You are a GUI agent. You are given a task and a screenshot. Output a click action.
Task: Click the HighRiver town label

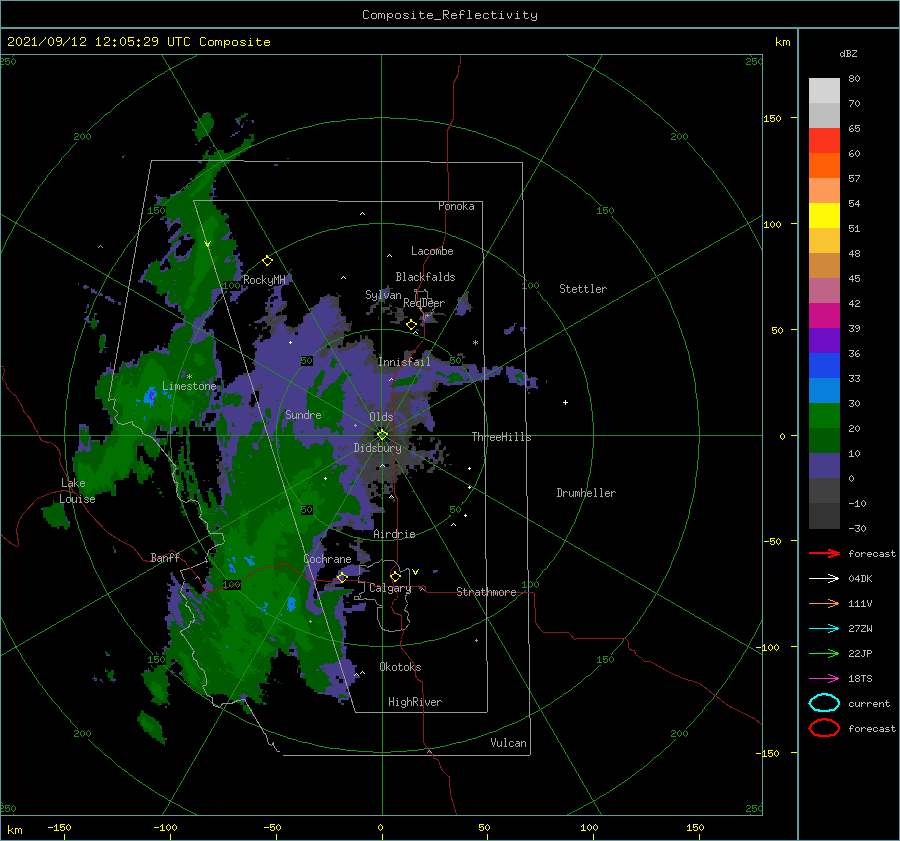click(x=415, y=702)
